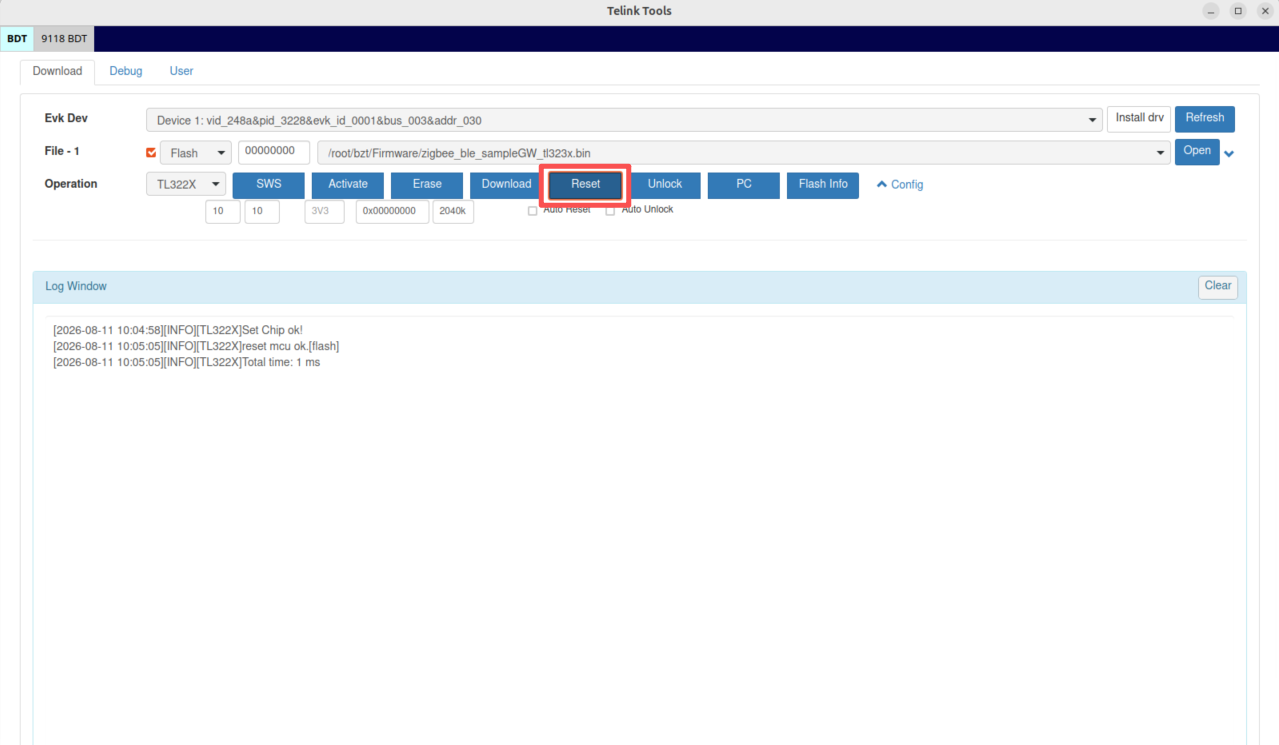Open the Debug tab
This screenshot has height=745, width=1279.
tap(126, 71)
